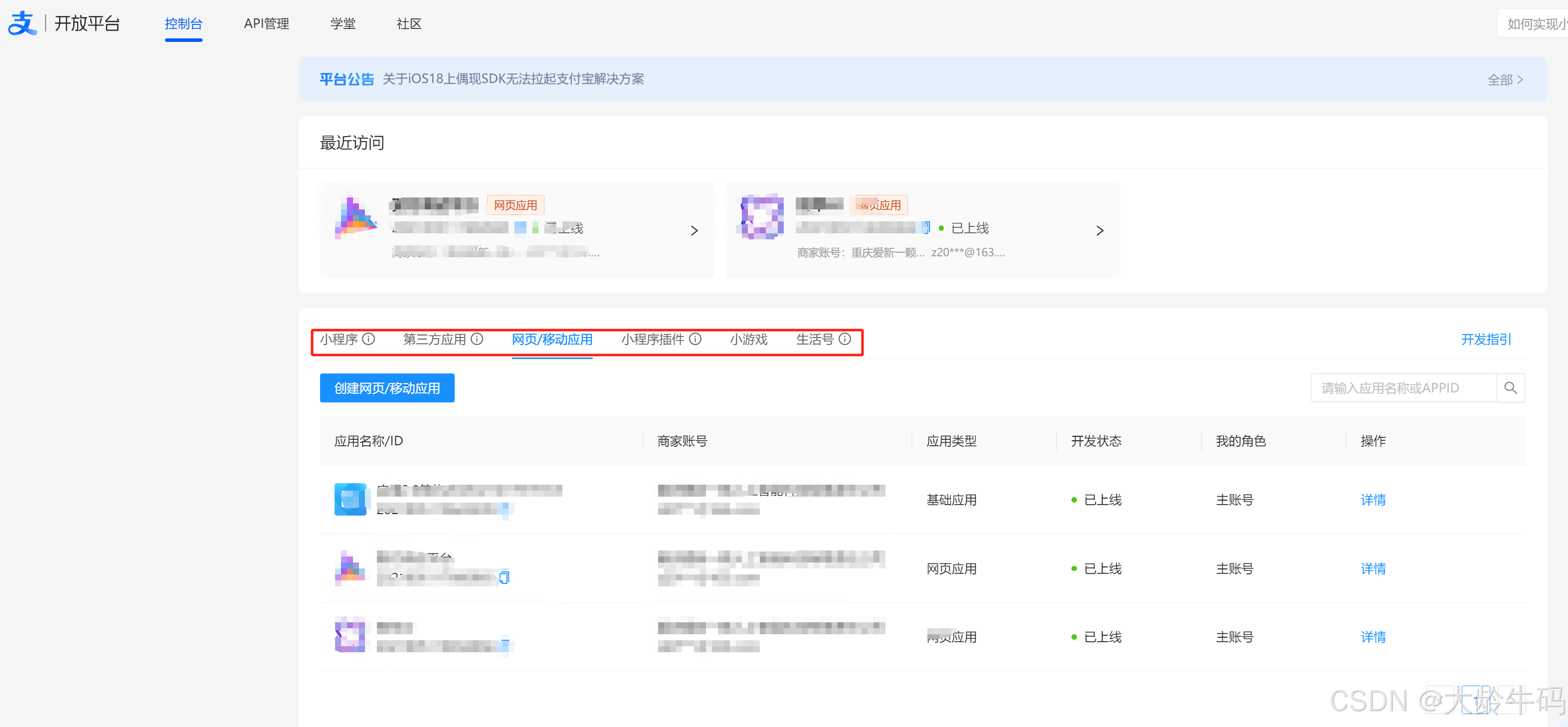Click the 开发状态 column header

point(1096,441)
